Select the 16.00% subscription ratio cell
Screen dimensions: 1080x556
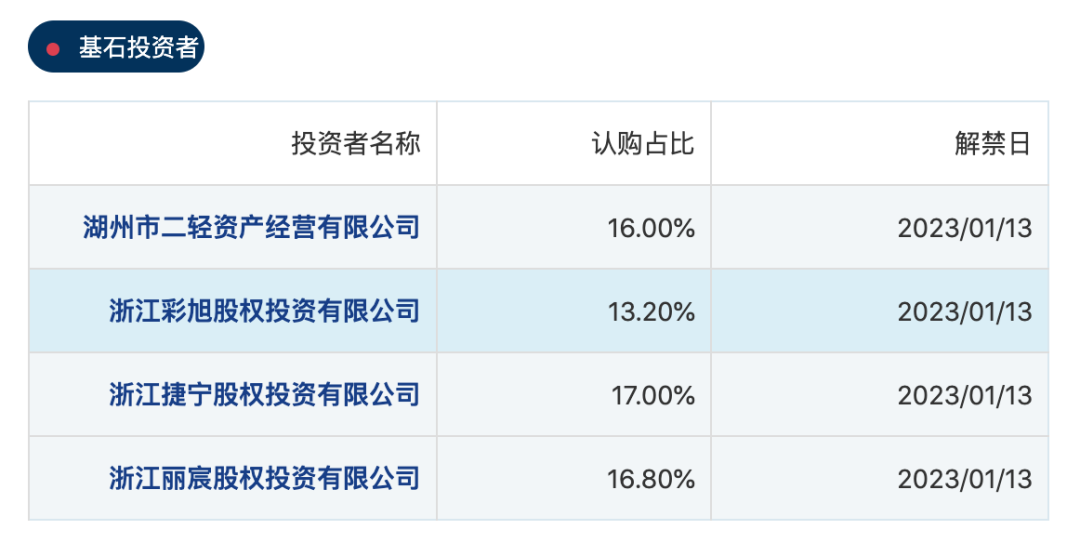(x=651, y=228)
